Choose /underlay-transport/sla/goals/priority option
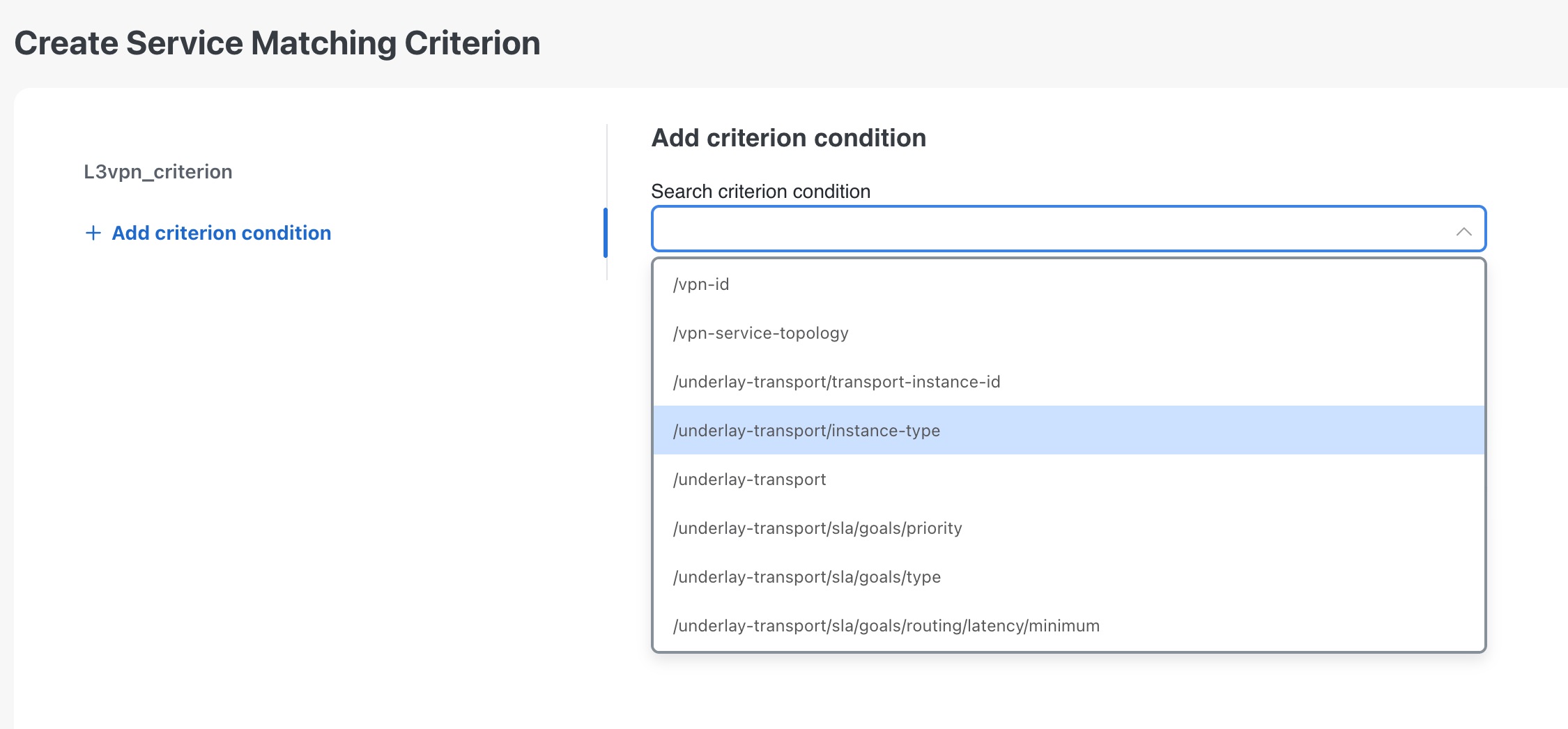1568x729 pixels. pos(817,528)
